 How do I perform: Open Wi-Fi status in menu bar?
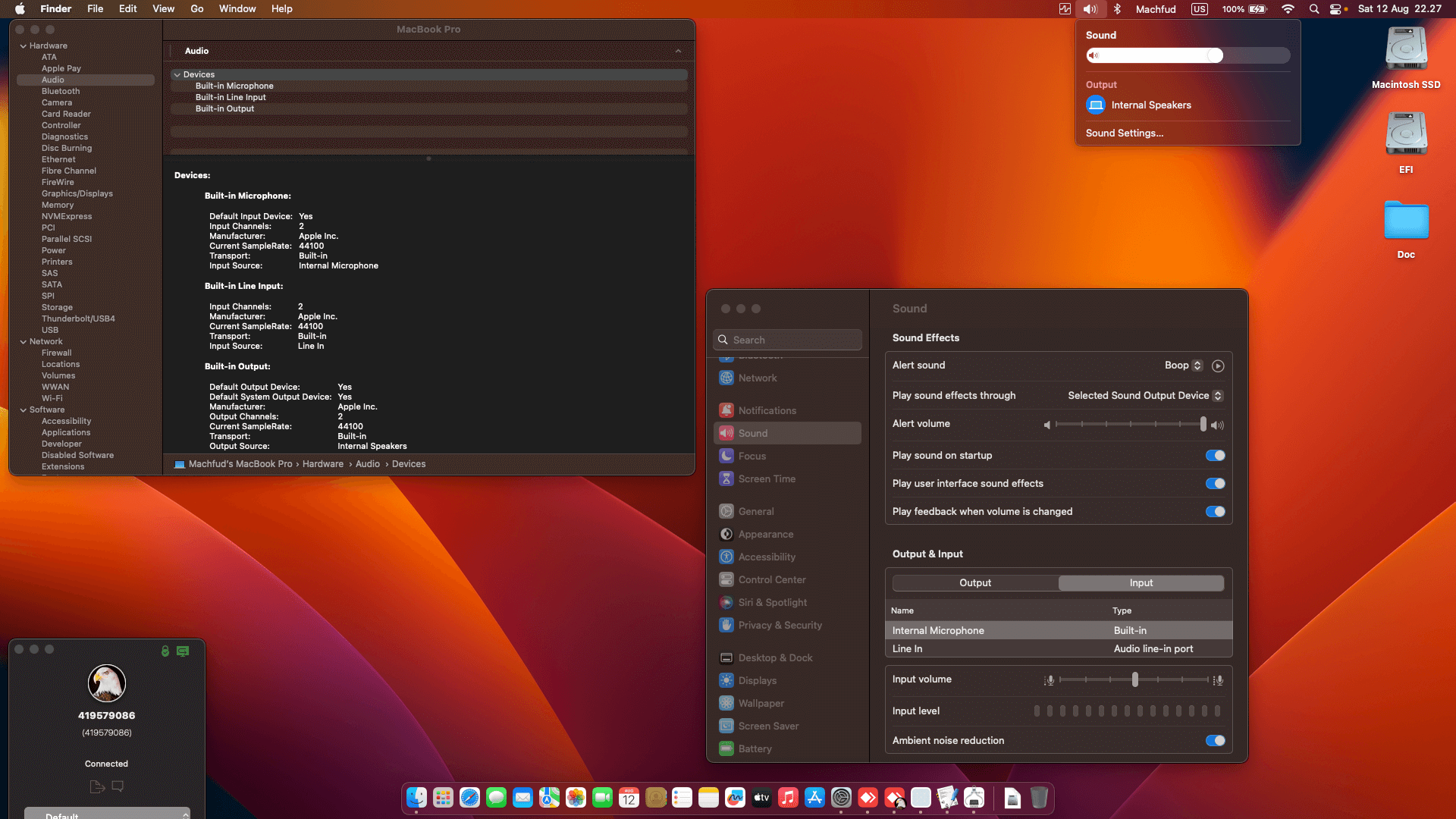(x=1288, y=9)
